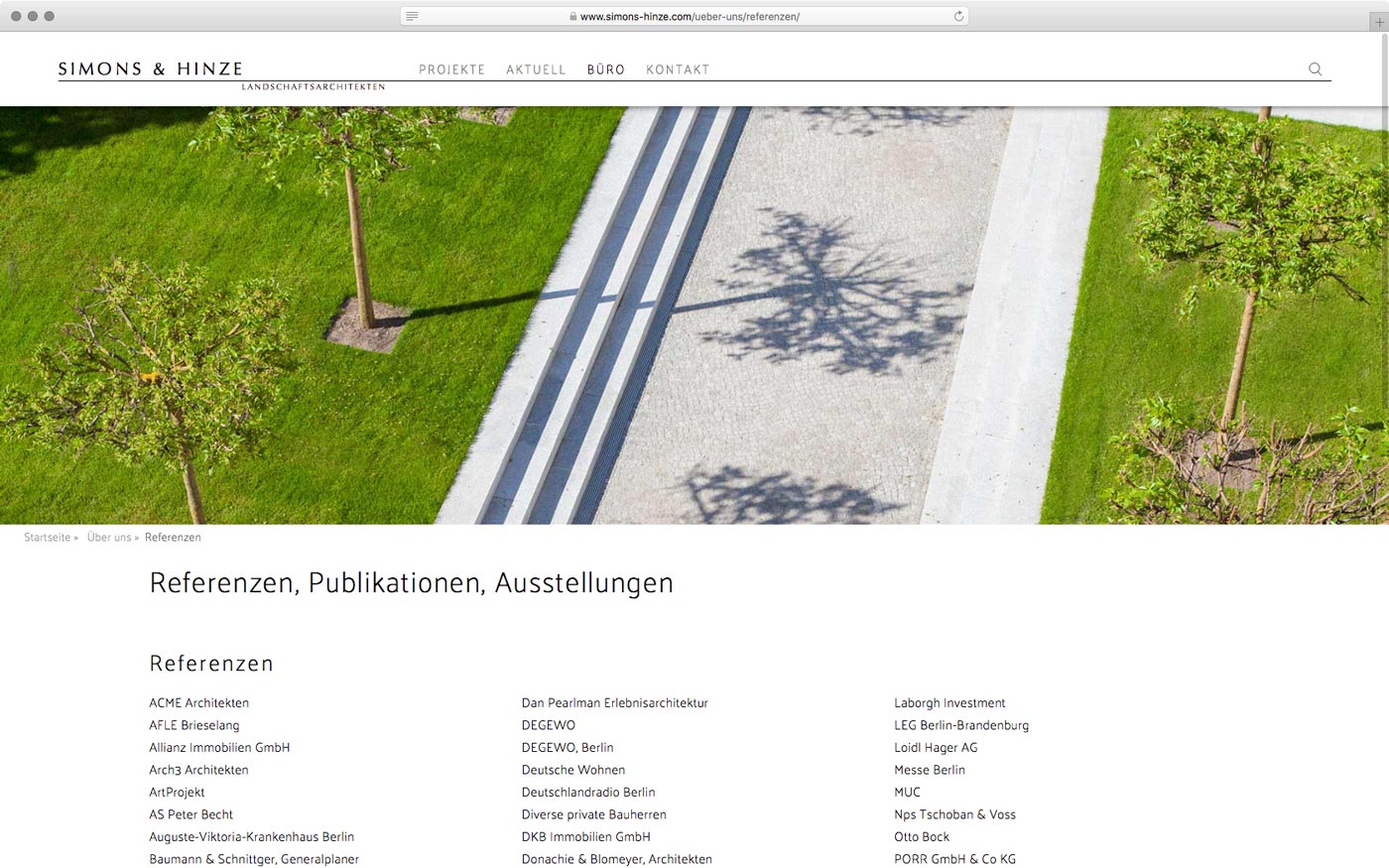Select the DEGEWO entry without Berlin

click(549, 725)
